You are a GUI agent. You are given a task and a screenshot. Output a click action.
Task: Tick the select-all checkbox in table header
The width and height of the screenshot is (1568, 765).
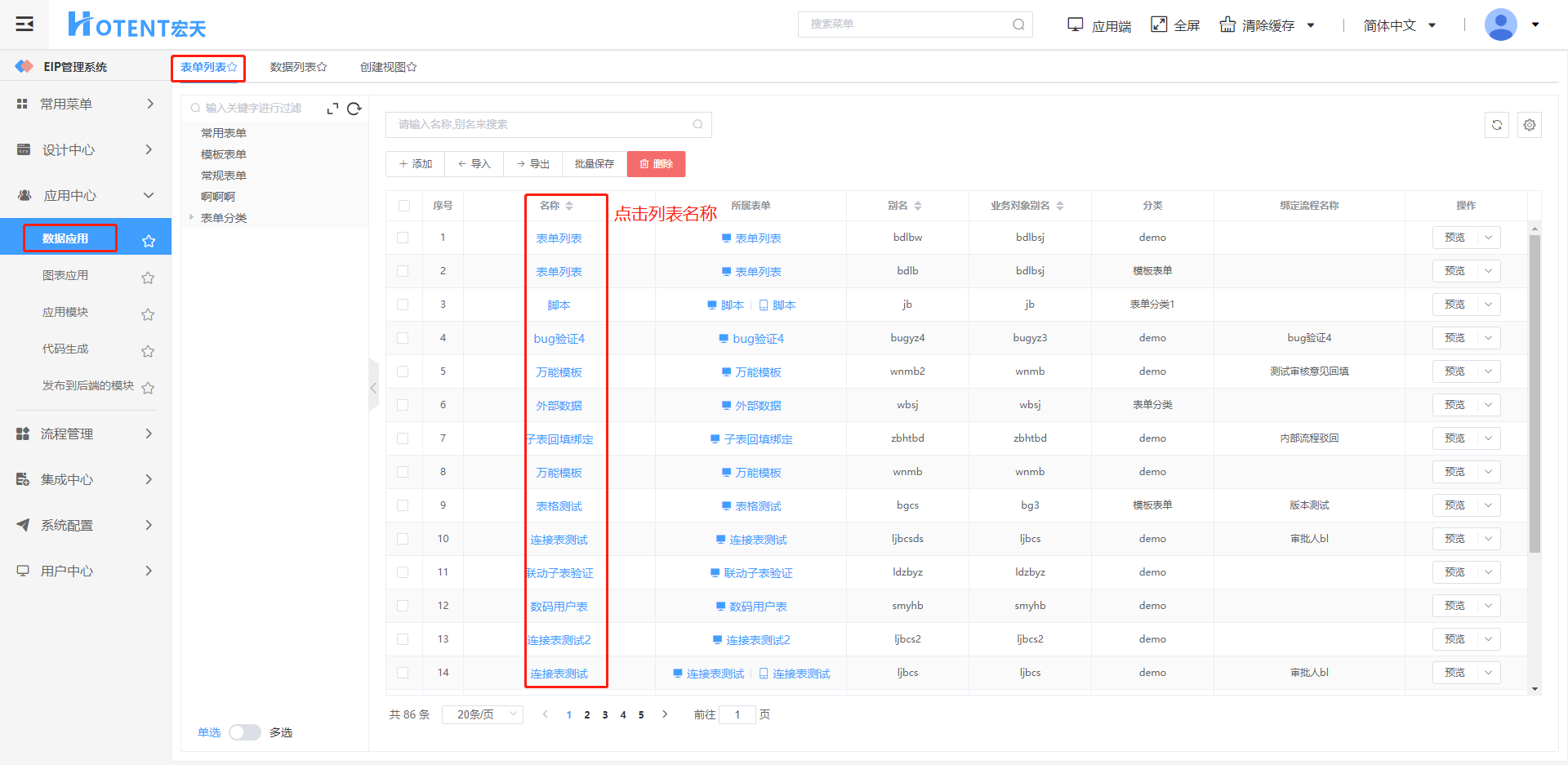[404, 206]
